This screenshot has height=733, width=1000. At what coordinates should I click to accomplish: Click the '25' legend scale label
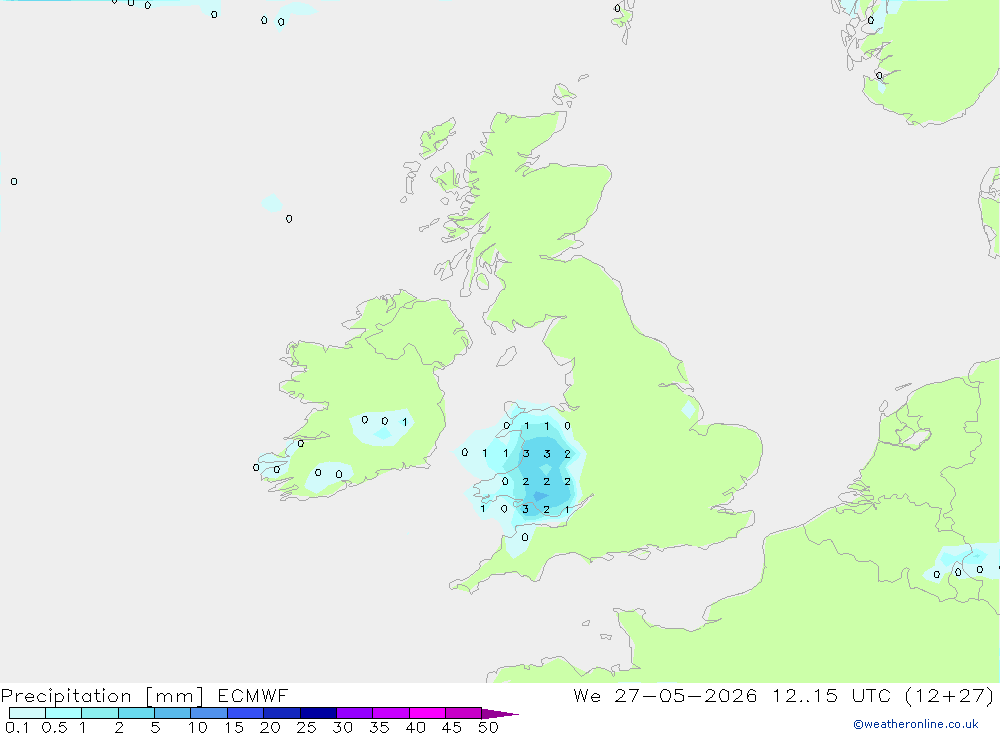pos(306,727)
